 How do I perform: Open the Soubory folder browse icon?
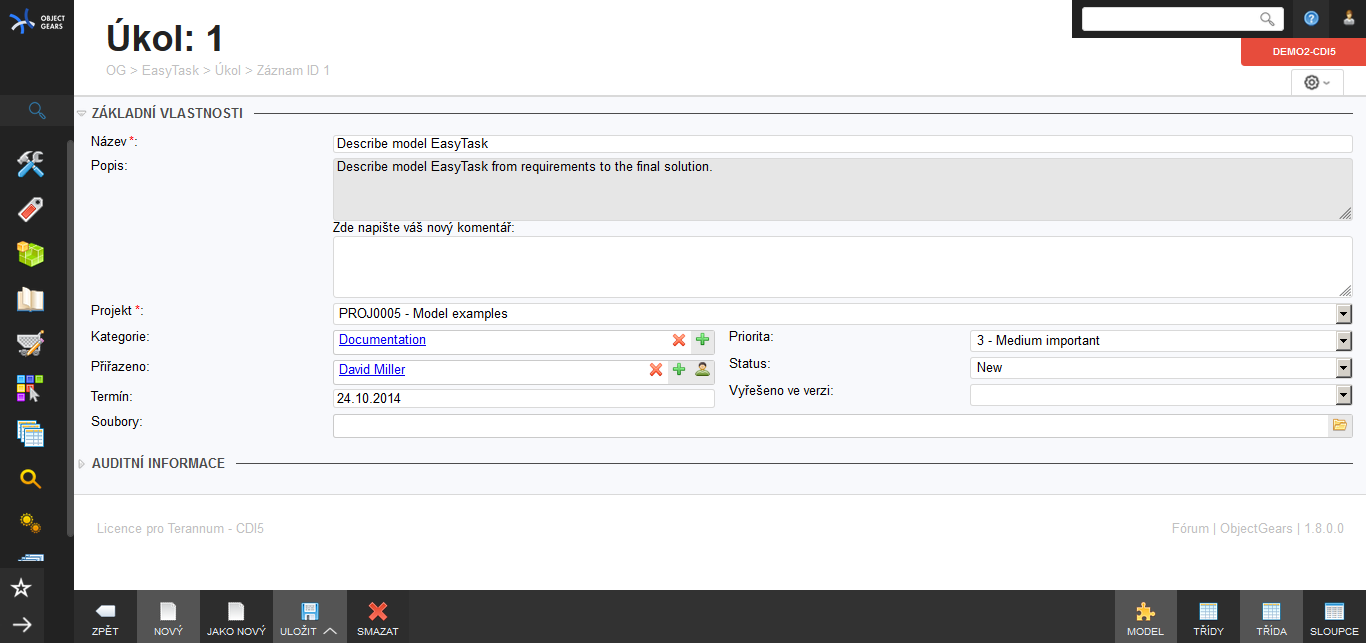coord(1339,426)
